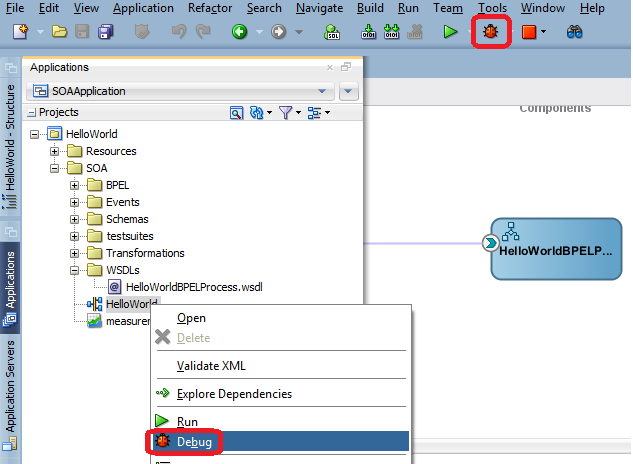
Task: Restore the Applications panel window icon
Action: click(x=346, y=67)
